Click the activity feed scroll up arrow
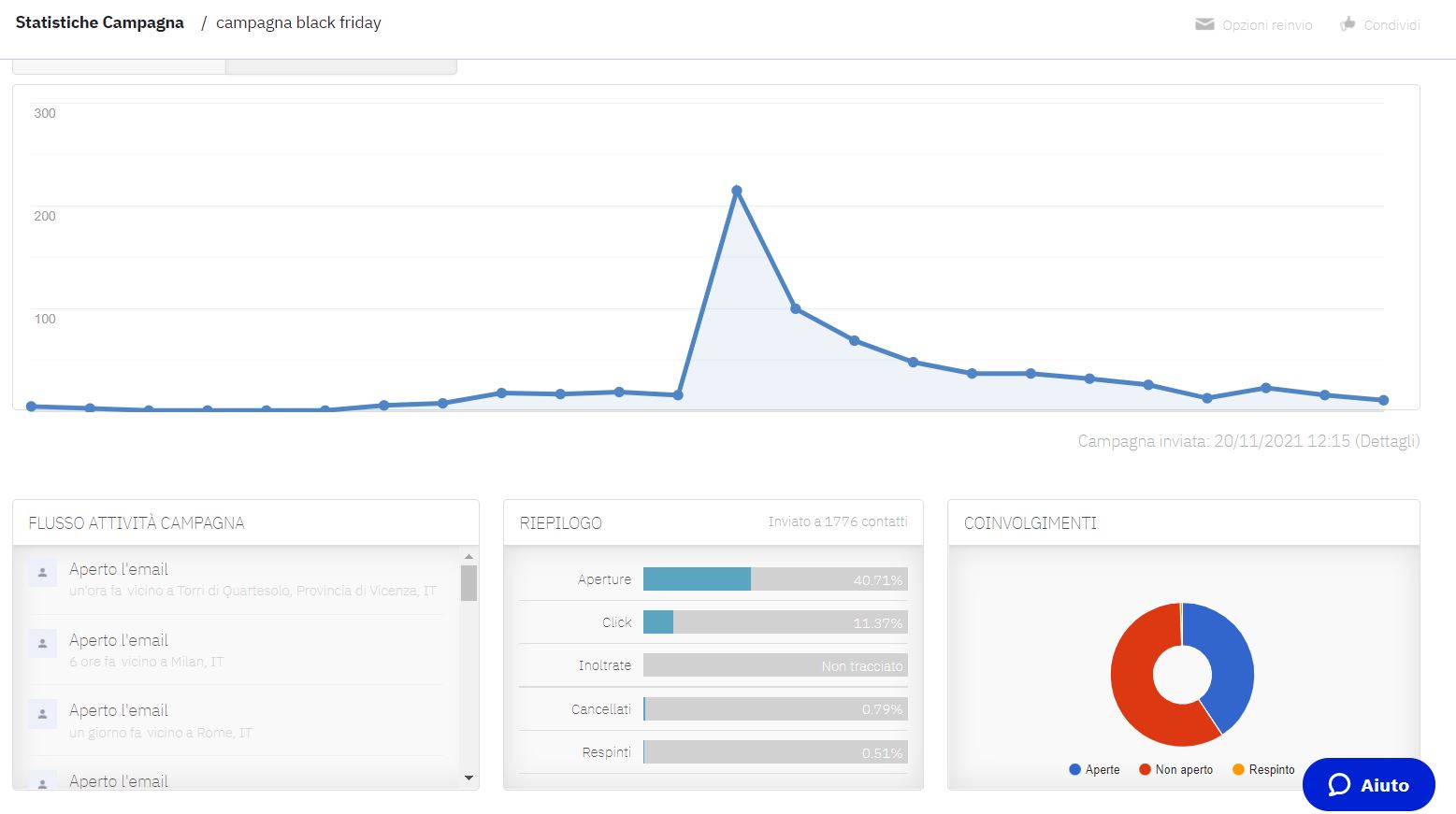 tap(469, 557)
